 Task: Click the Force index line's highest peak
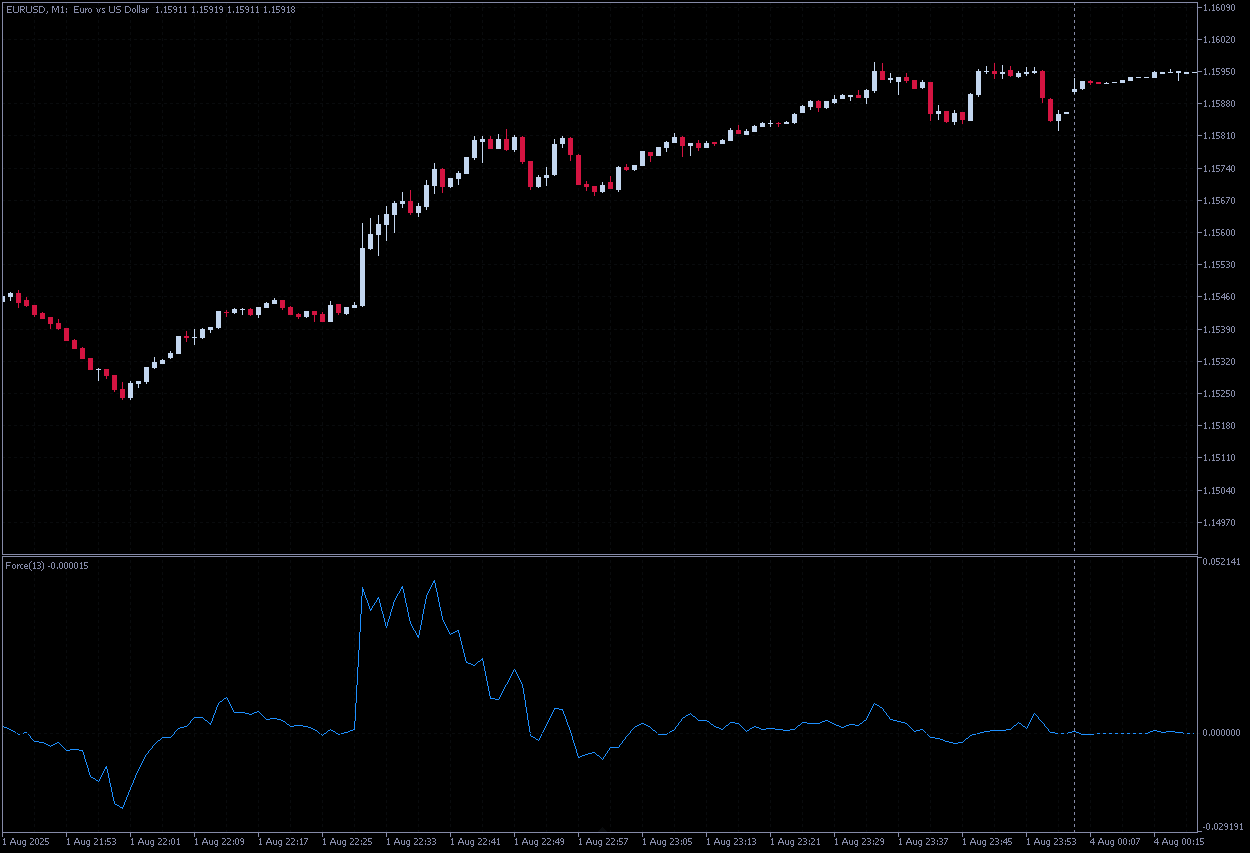click(434, 581)
